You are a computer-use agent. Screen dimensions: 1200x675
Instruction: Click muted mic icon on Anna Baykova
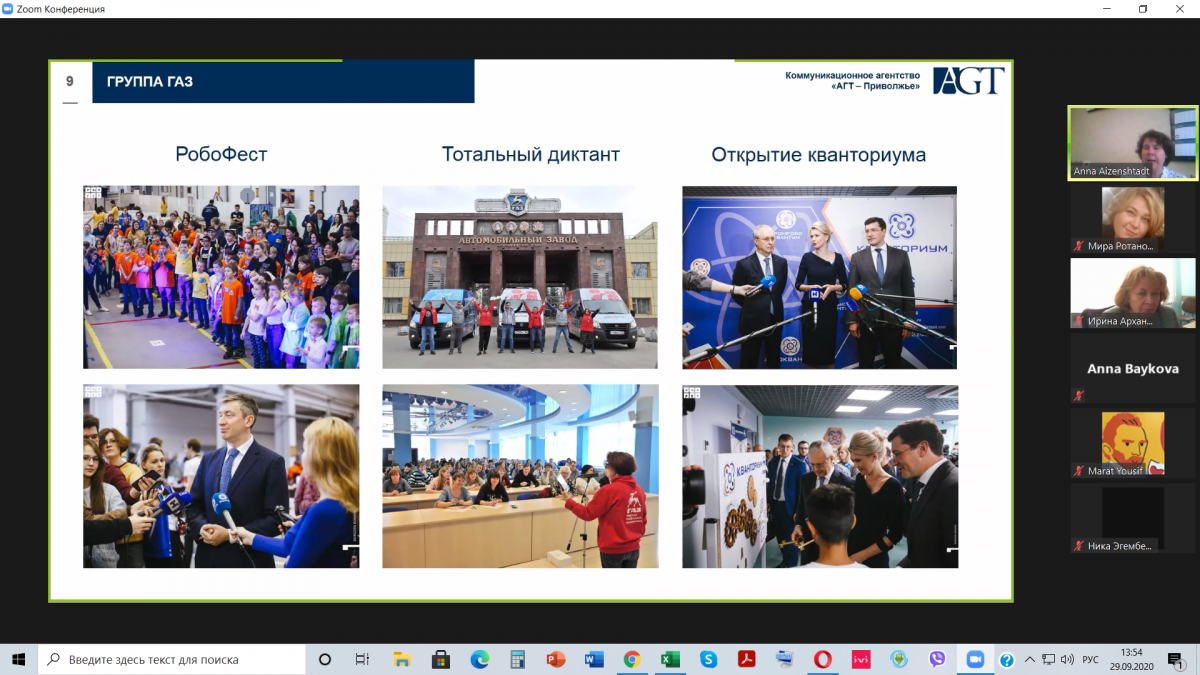tap(1079, 395)
